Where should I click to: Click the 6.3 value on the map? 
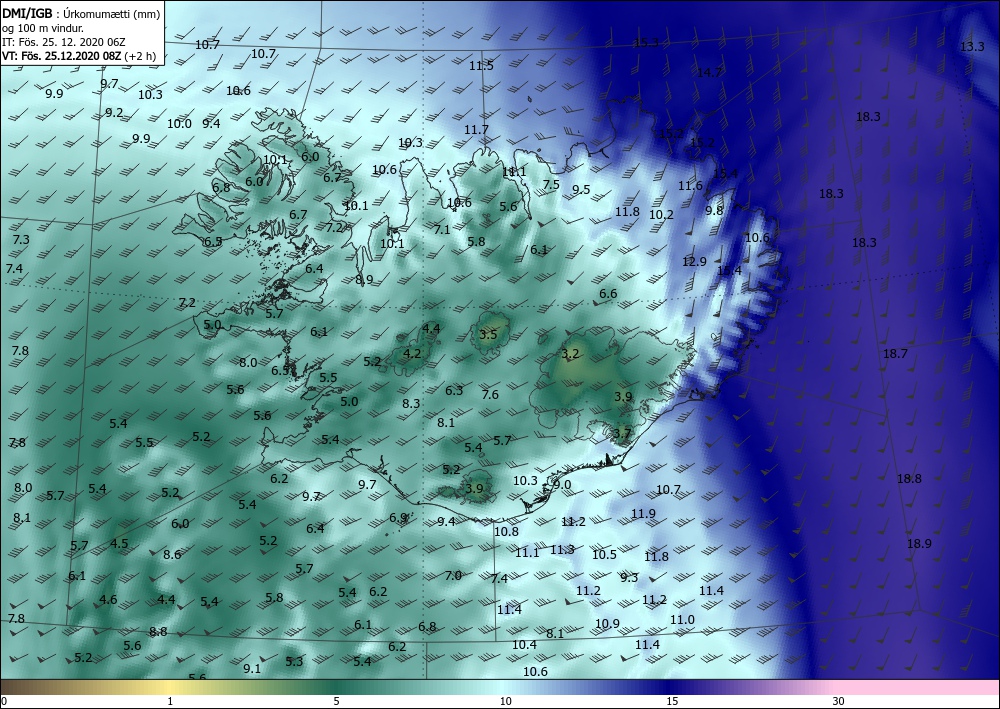[x=454, y=391]
